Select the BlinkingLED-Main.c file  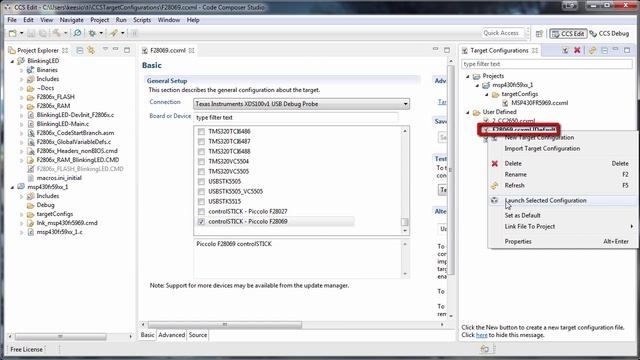point(62,124)
